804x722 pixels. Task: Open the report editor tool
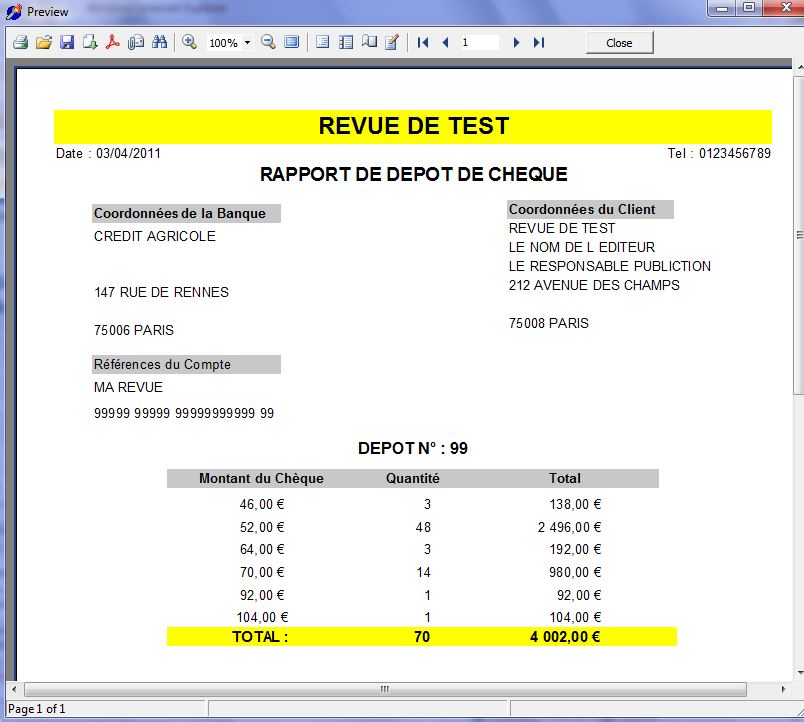coord(390,42)
